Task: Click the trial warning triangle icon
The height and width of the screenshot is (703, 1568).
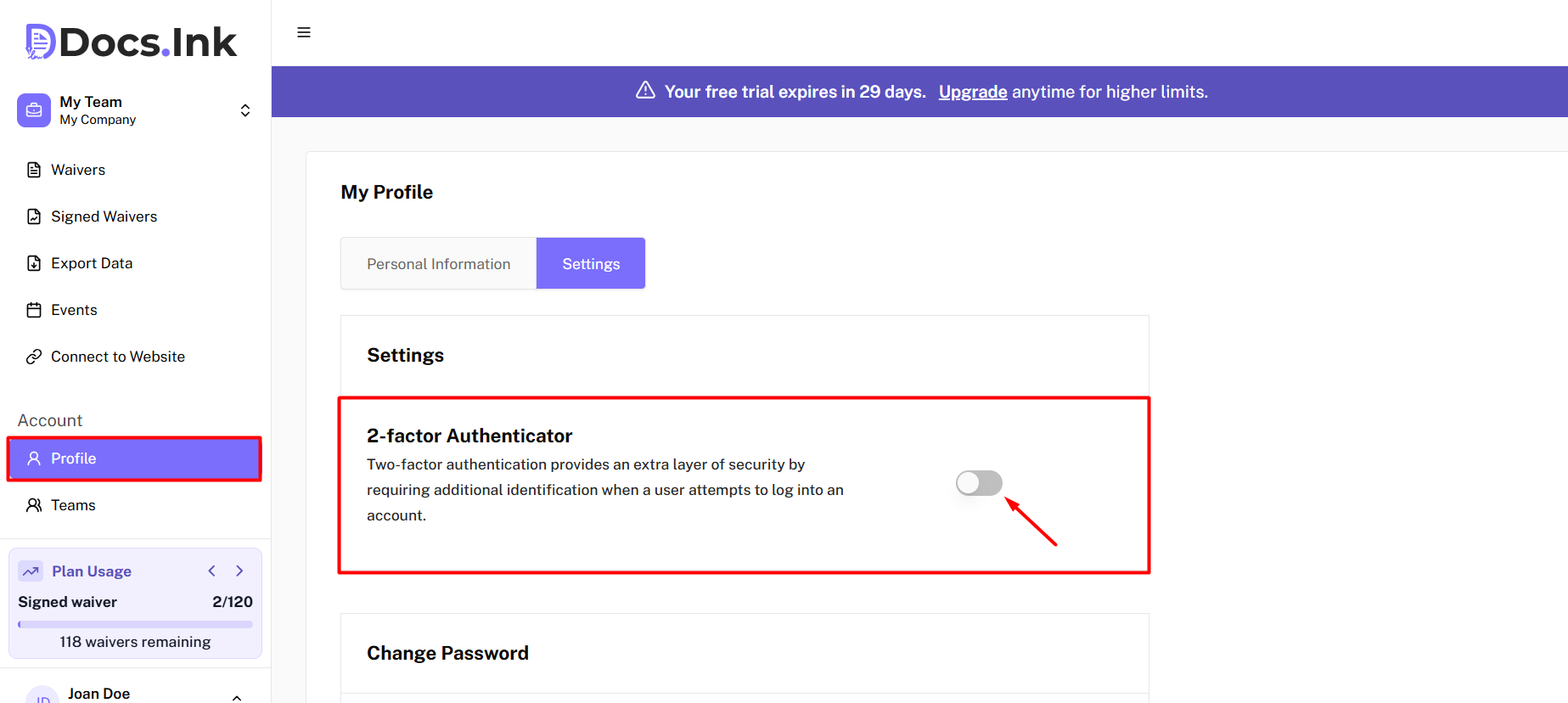Action: pos(645,90)
